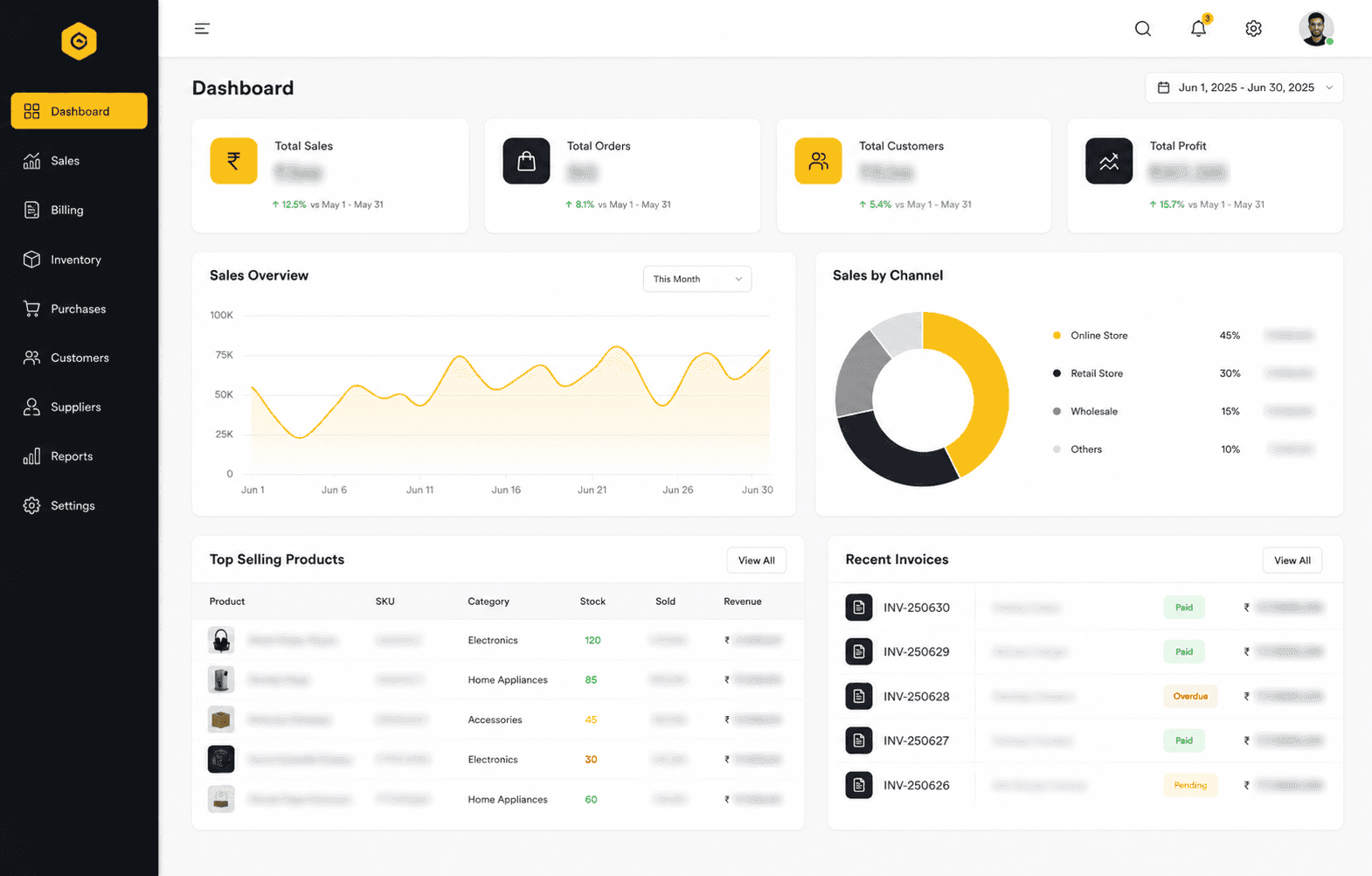Click the Jun 16 axis label
1372x876 pixels.
pos(506,490)
